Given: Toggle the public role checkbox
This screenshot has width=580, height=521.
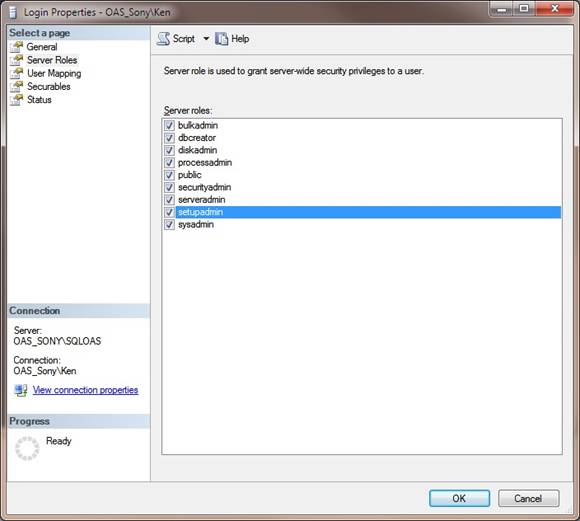Looking at the screenshot, I should click(169, 175).
